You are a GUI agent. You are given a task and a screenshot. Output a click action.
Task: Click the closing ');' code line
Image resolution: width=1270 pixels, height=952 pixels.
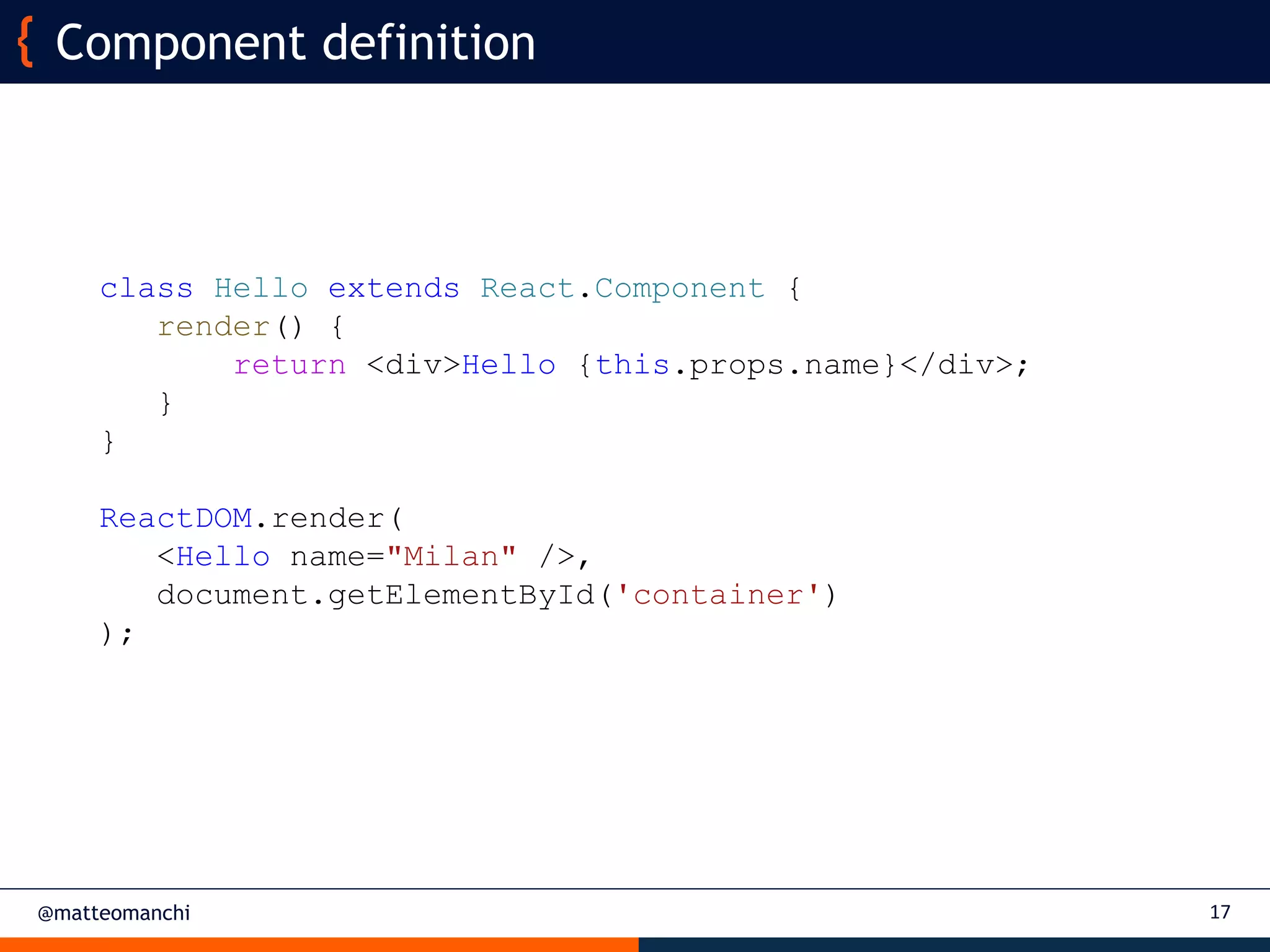117,634
